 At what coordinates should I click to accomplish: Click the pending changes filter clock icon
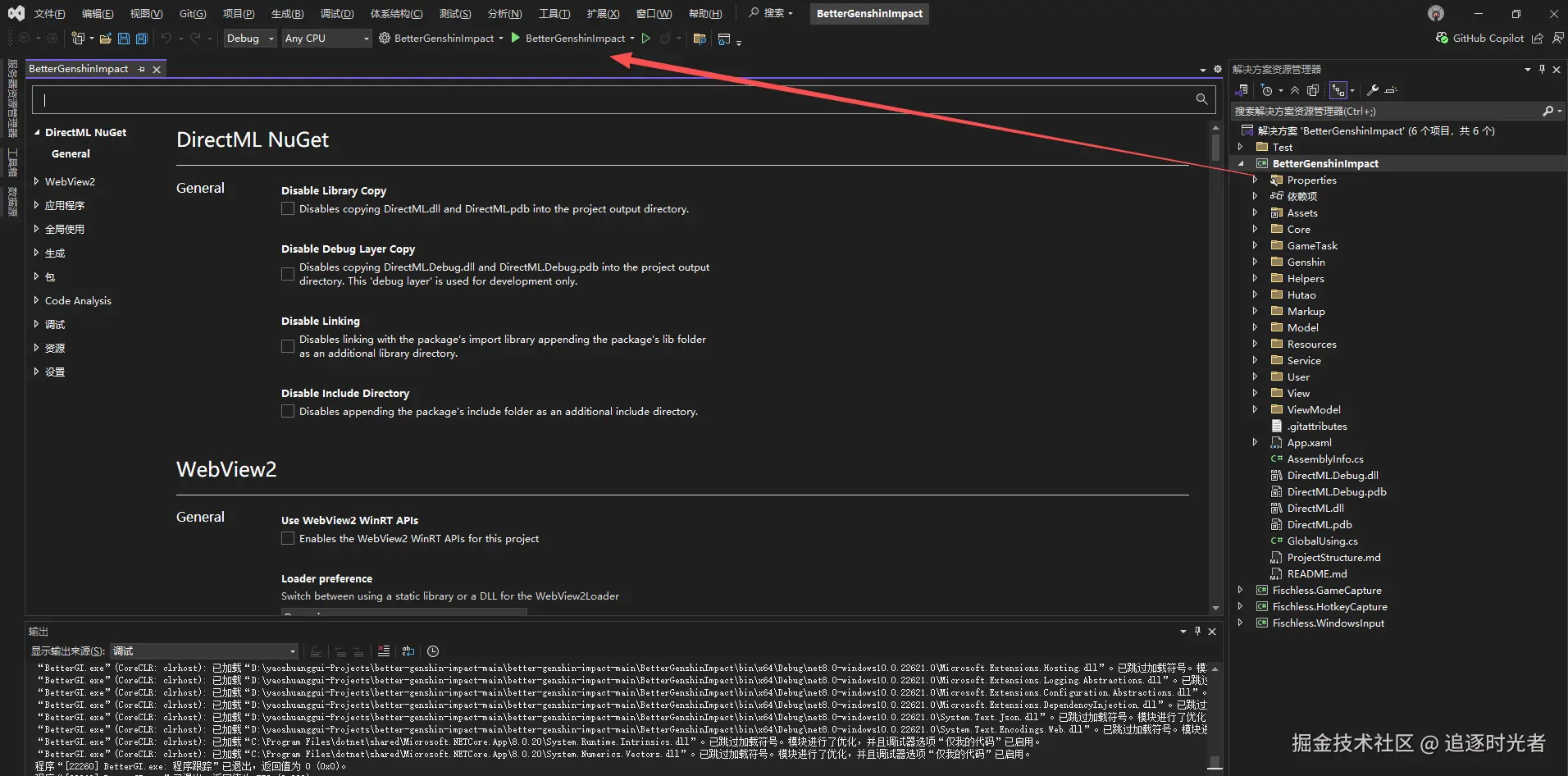1267,90
